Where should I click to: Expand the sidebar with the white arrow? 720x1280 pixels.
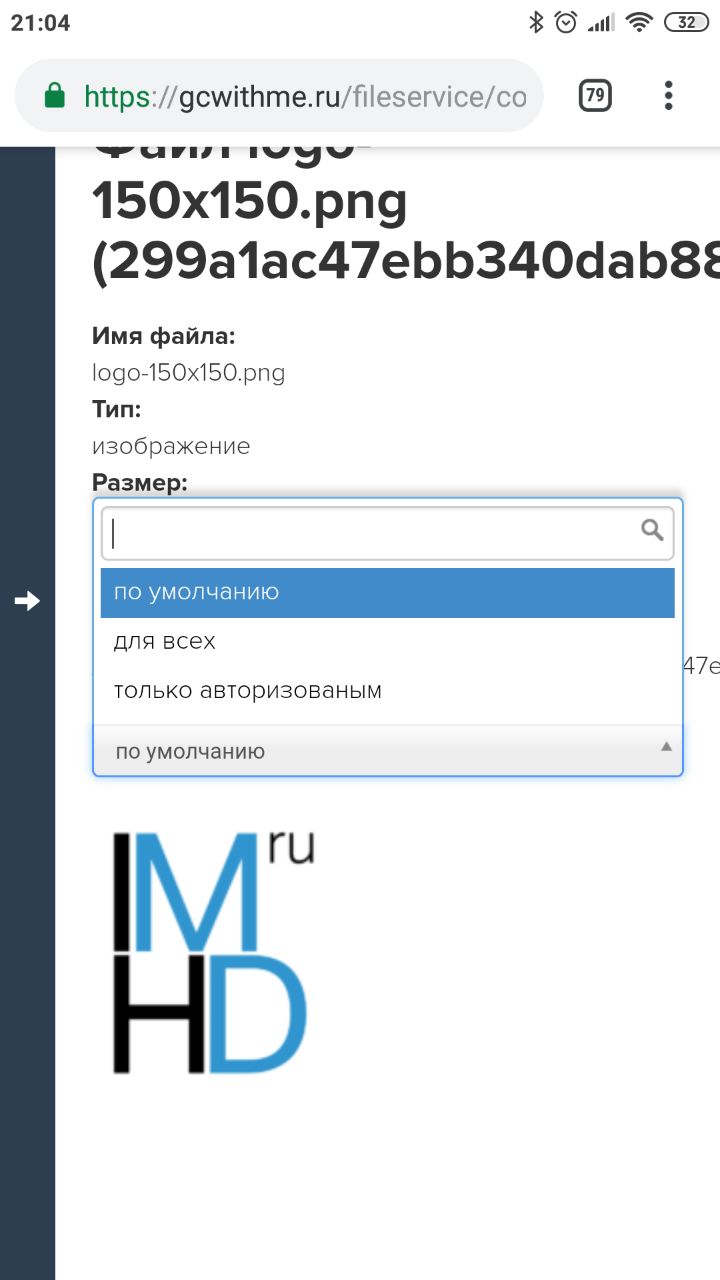27,601
